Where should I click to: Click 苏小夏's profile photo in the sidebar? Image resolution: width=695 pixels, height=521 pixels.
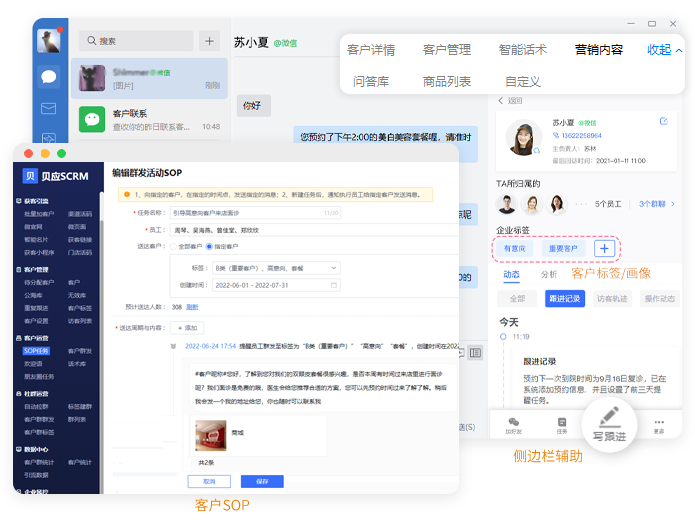point(523,137)
